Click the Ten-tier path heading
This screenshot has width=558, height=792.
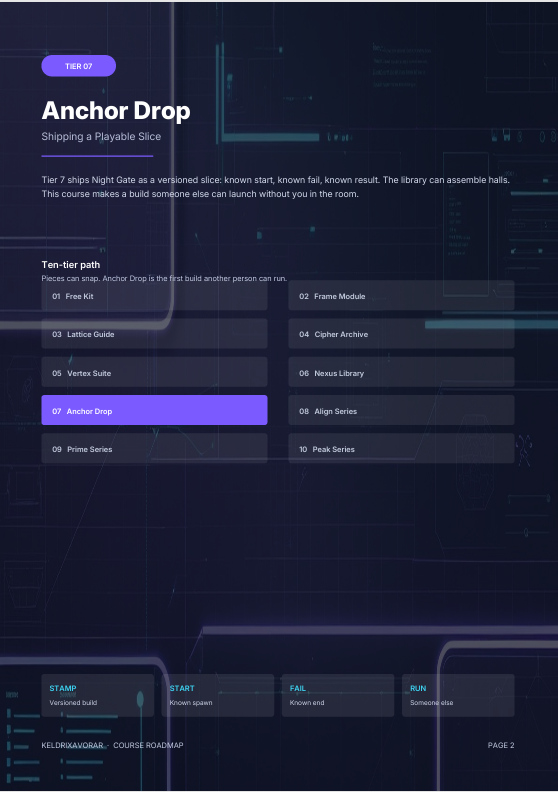coord(71,265)
